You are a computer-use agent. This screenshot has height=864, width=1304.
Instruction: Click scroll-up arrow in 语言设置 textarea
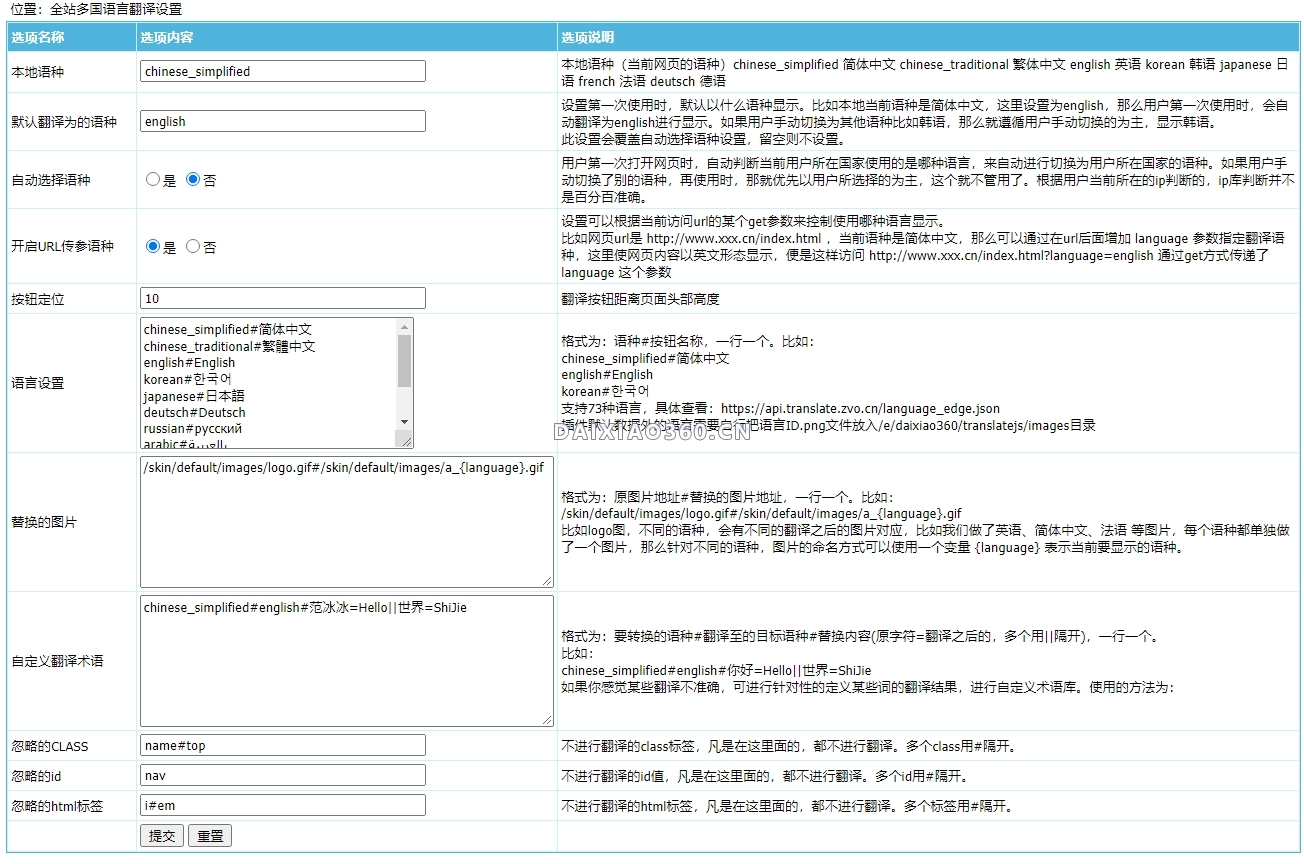tap(405, 327)
